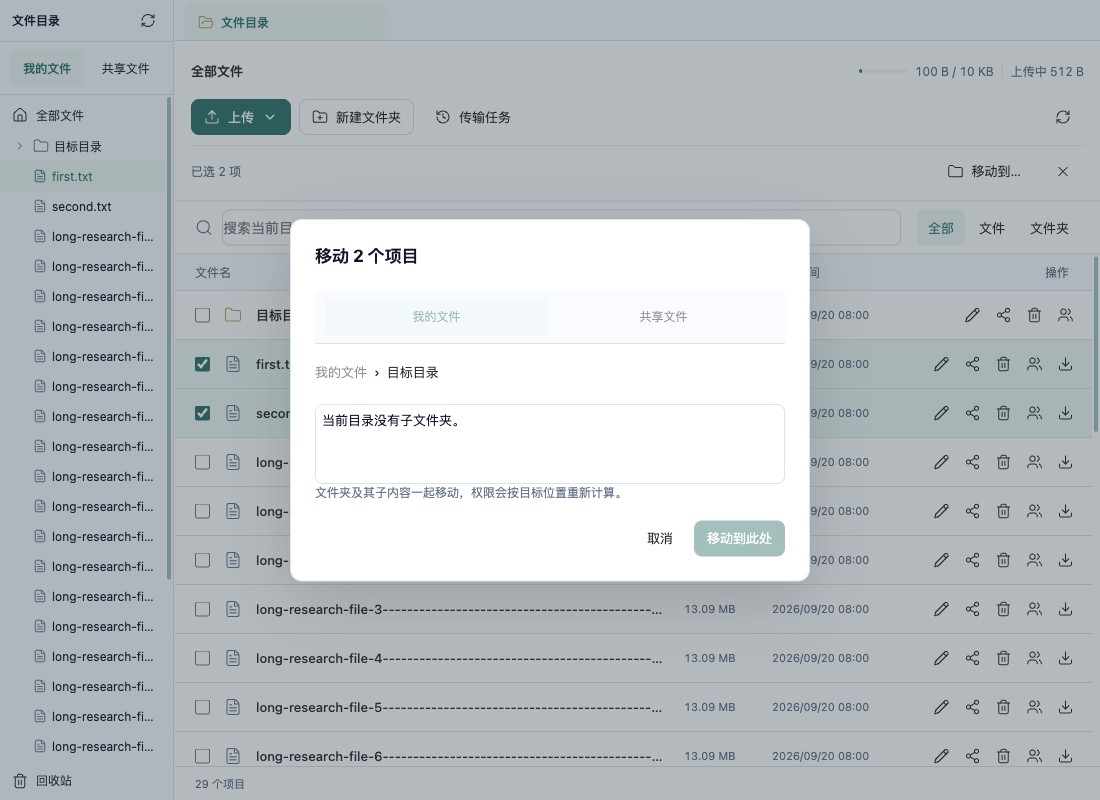Click the 文件名 column header
The height and width of the screenshot is (800, 1100).
tap(213, 272)
